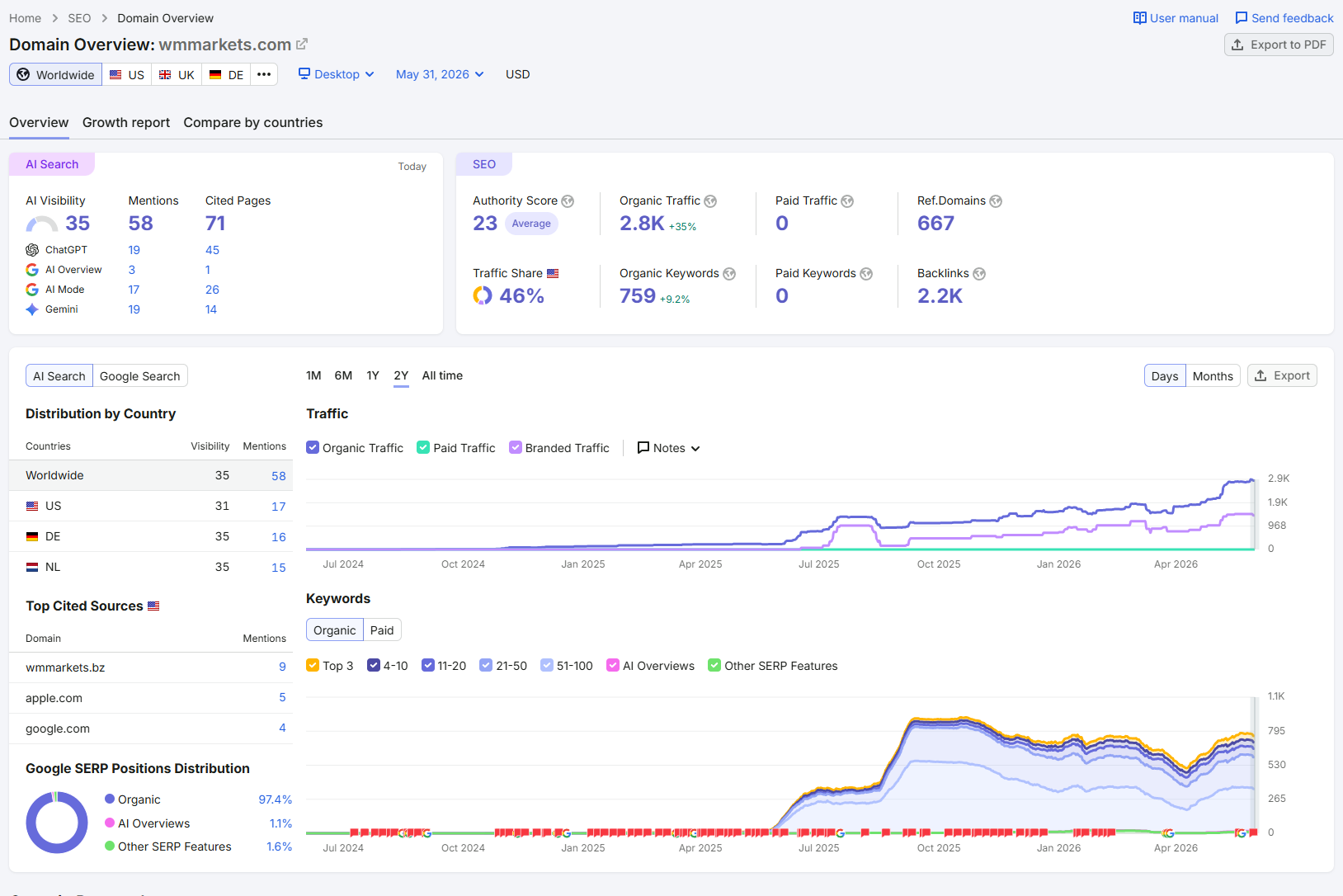Expand the Notes dropdown
The width and height of the screenshot is (1343, 896).
pos(669,448)
